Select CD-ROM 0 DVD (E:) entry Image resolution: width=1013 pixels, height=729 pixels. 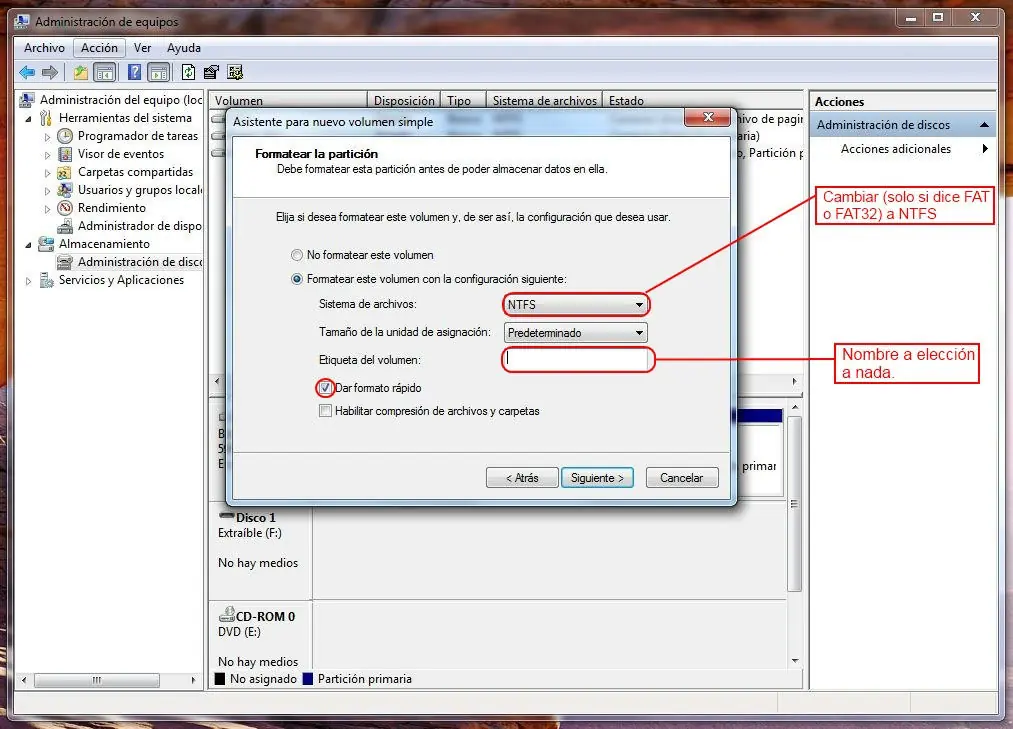260,635
